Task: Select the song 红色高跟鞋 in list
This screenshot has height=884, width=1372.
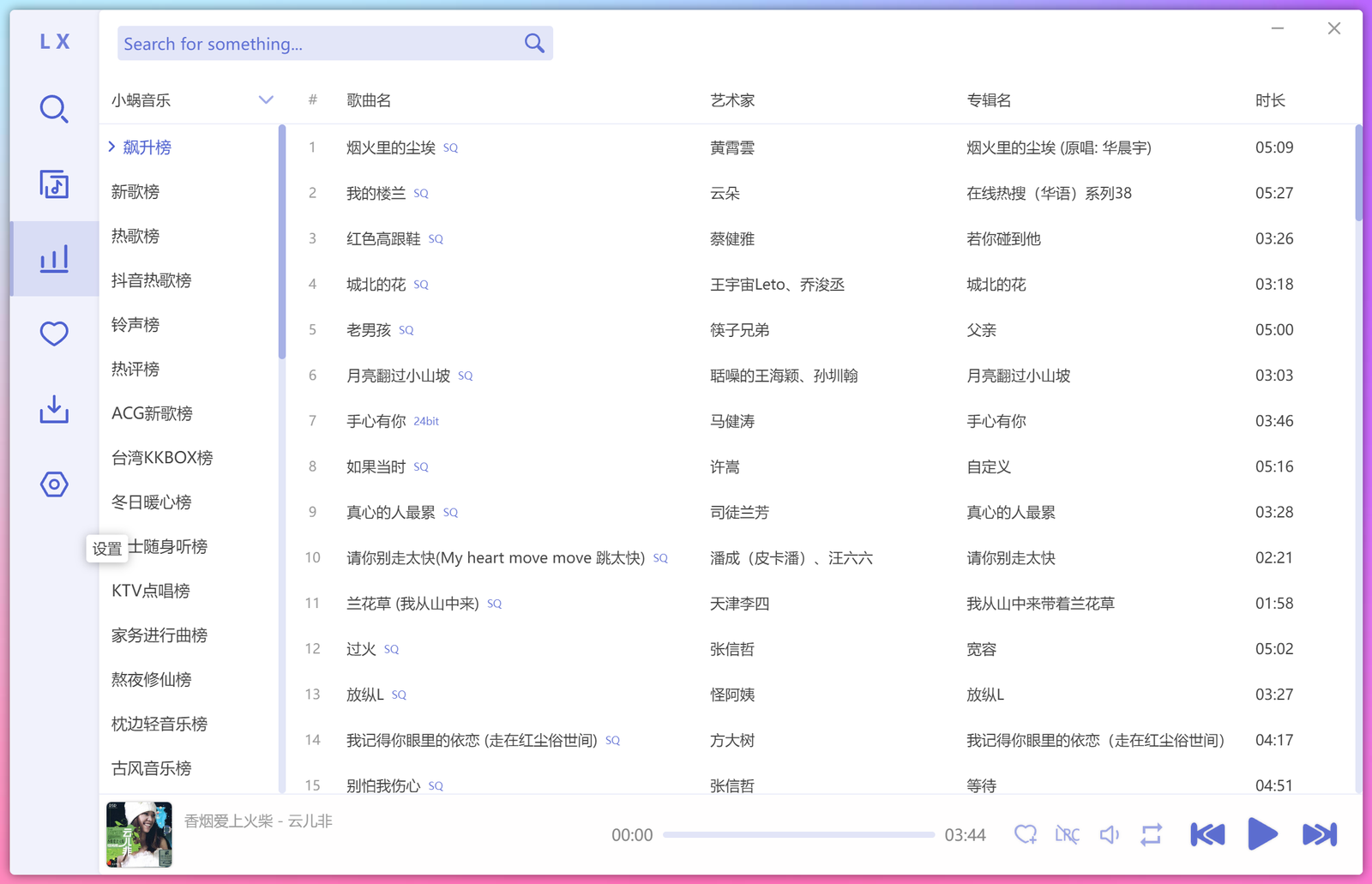Action: pos(383,239)
